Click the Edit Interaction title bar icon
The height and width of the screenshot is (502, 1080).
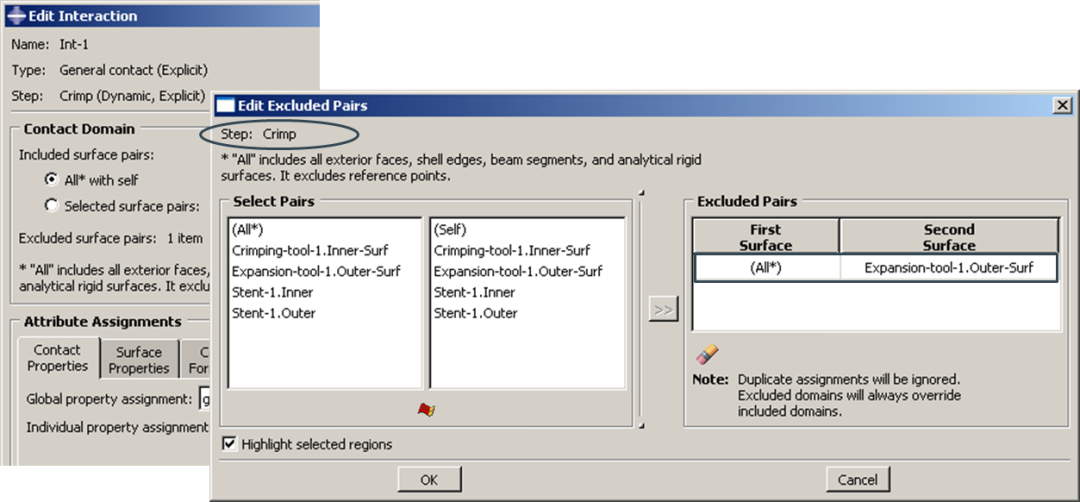[x=16, y=15]
